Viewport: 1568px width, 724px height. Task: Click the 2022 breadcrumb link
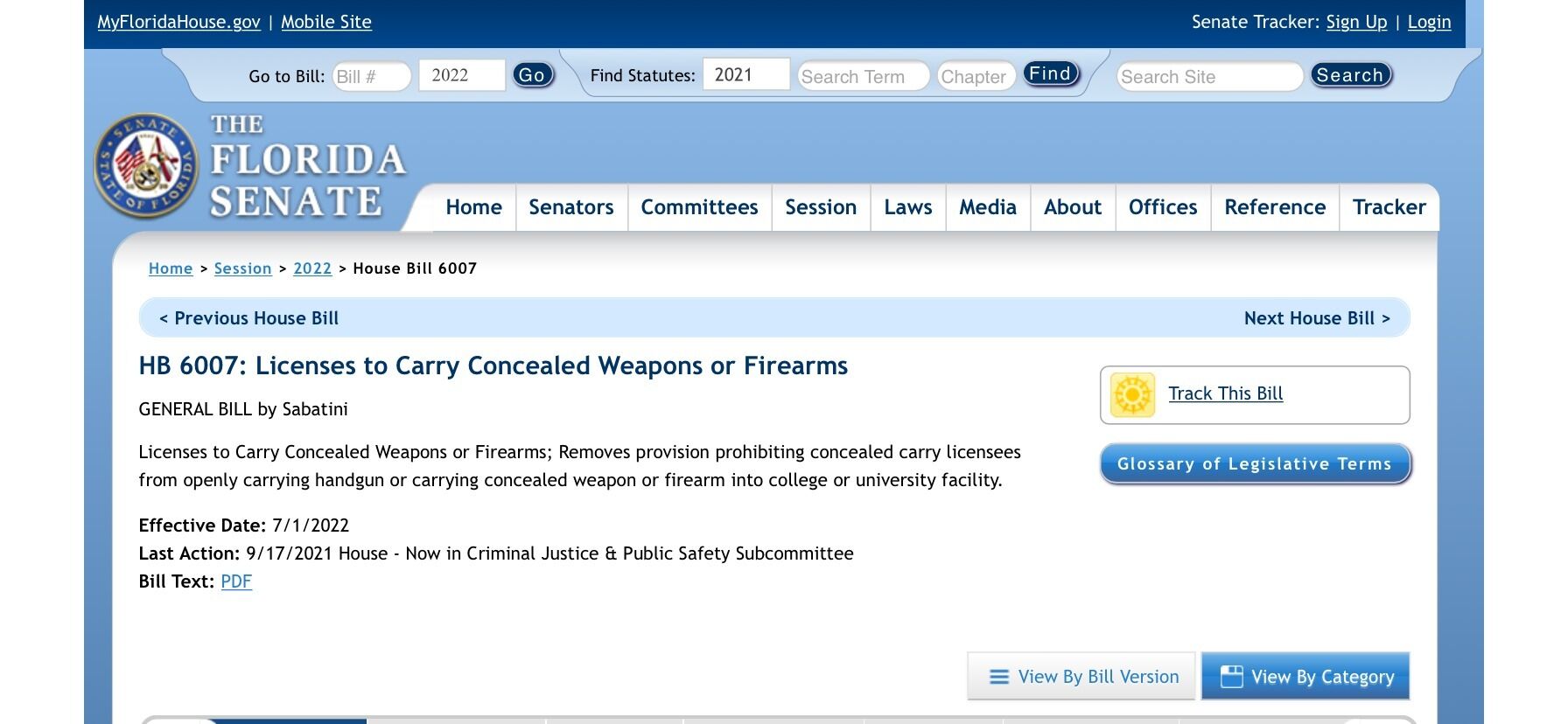click(x=312, y=268)
